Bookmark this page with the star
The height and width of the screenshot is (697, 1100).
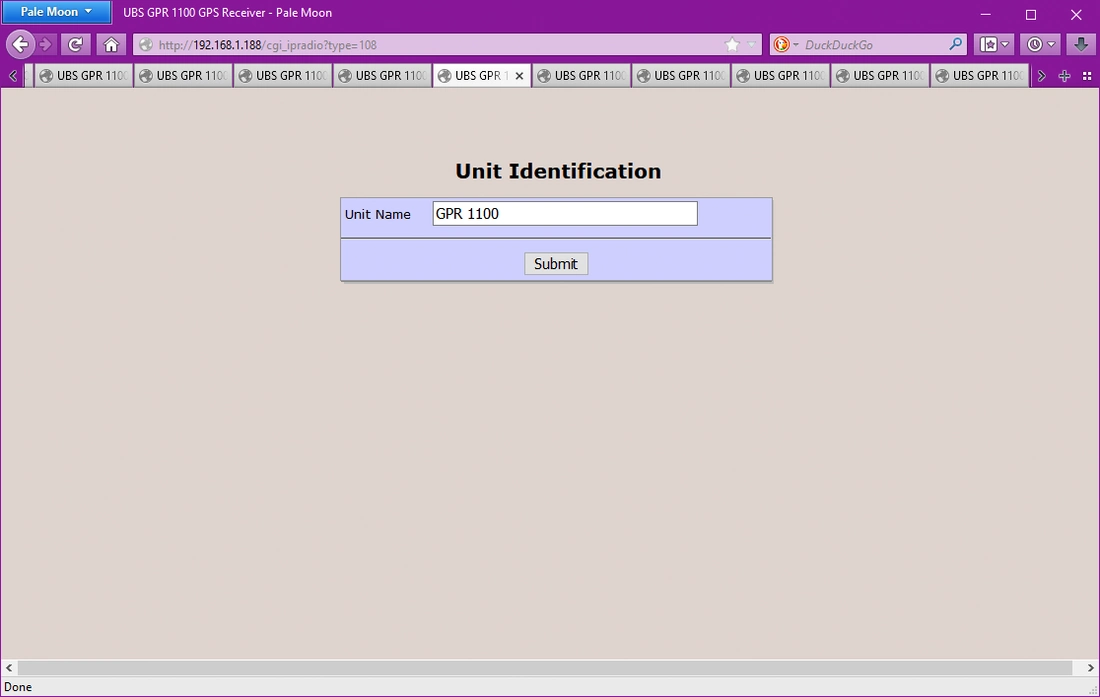pyautogui.click(x=732, y=45)
